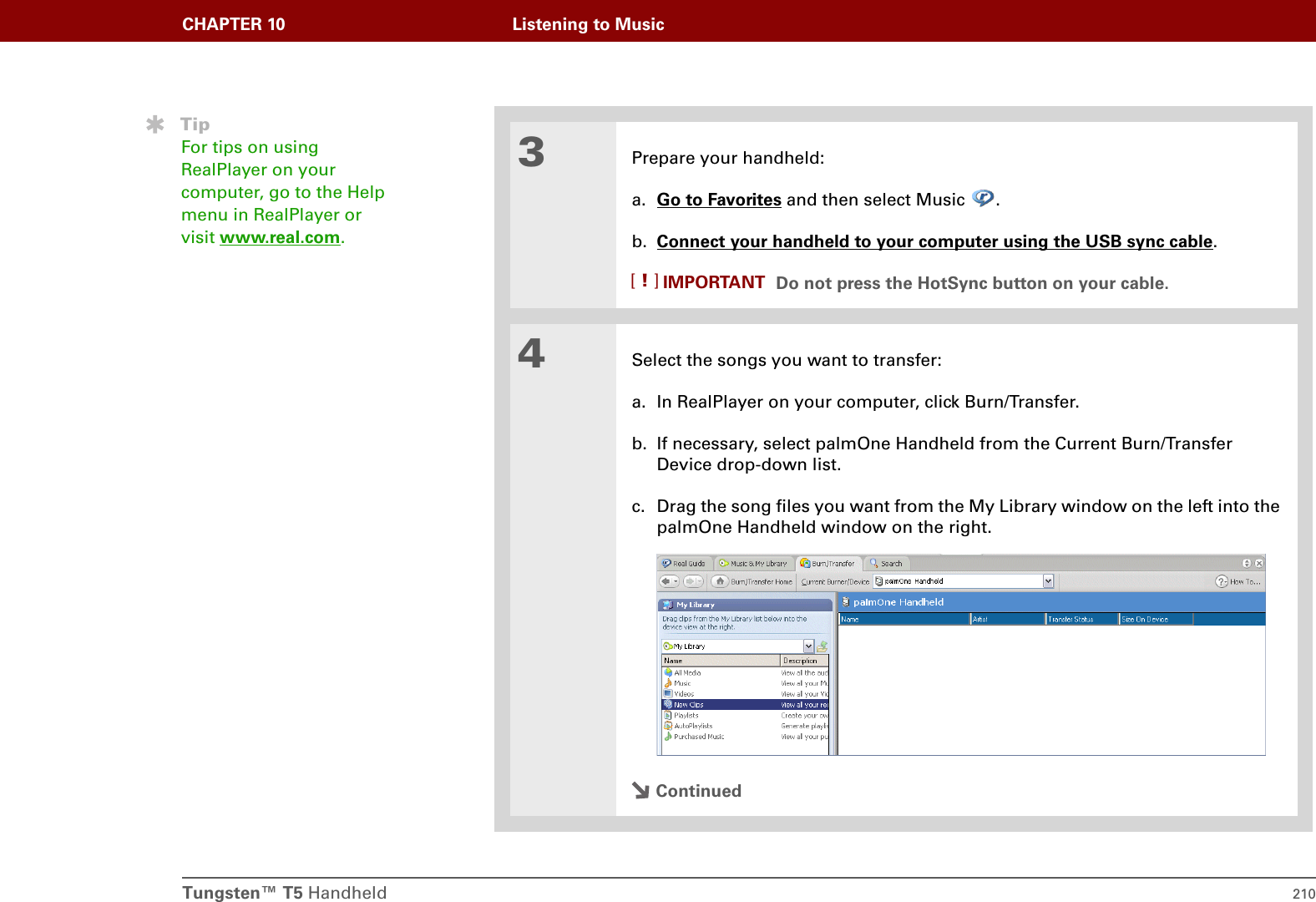Open the Go to Favorites link
1316x902 pixels.
(719, 200)
